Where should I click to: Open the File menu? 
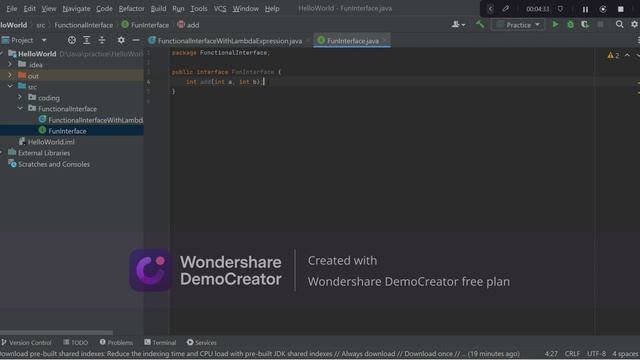[x=11, y=9]
